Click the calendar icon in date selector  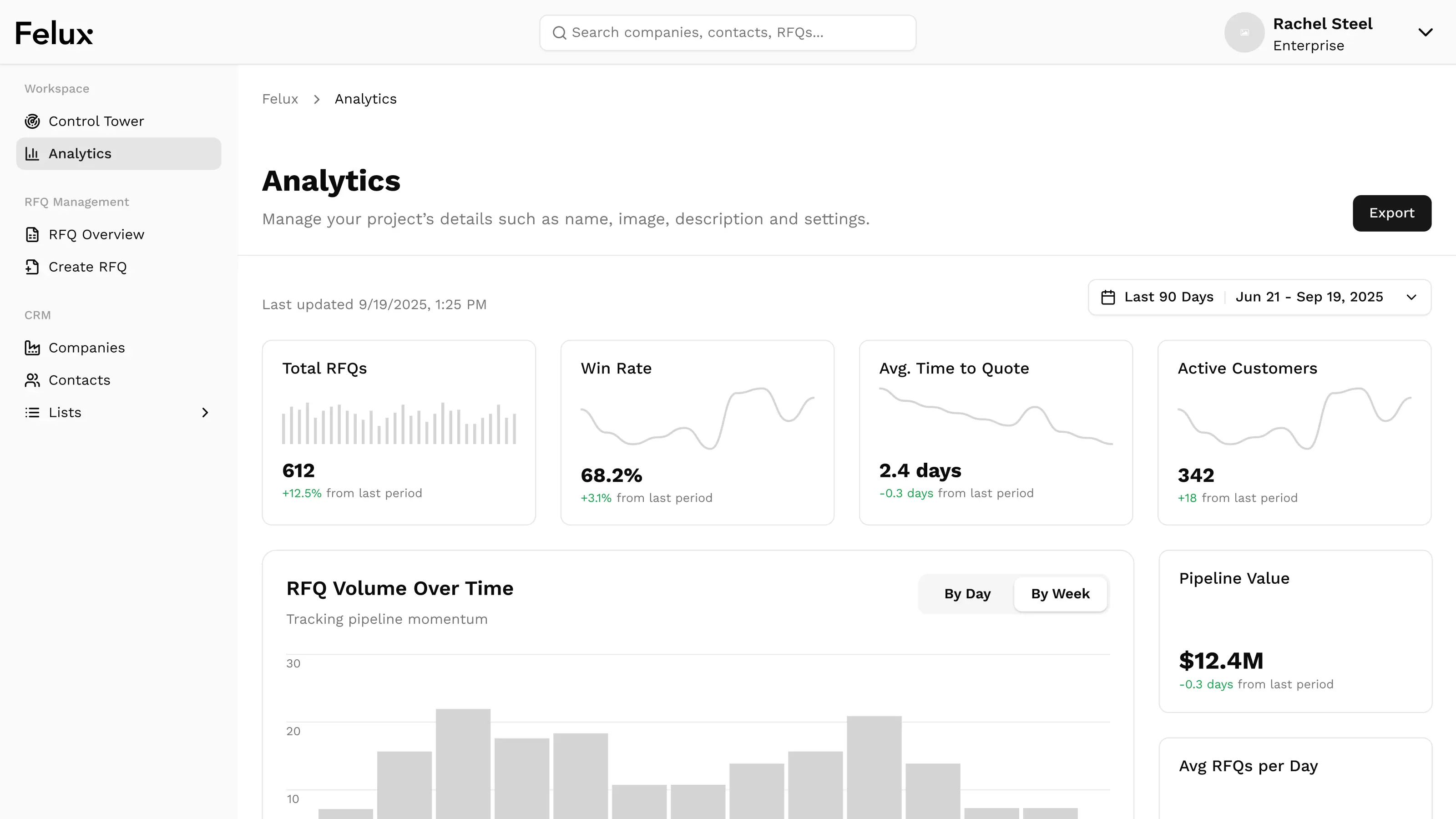(1108, 297)
